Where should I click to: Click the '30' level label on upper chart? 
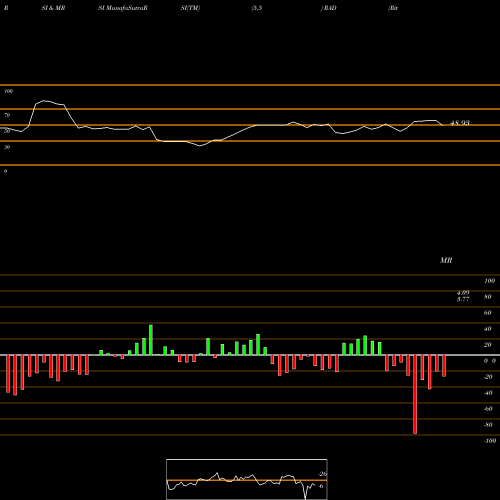7,147
